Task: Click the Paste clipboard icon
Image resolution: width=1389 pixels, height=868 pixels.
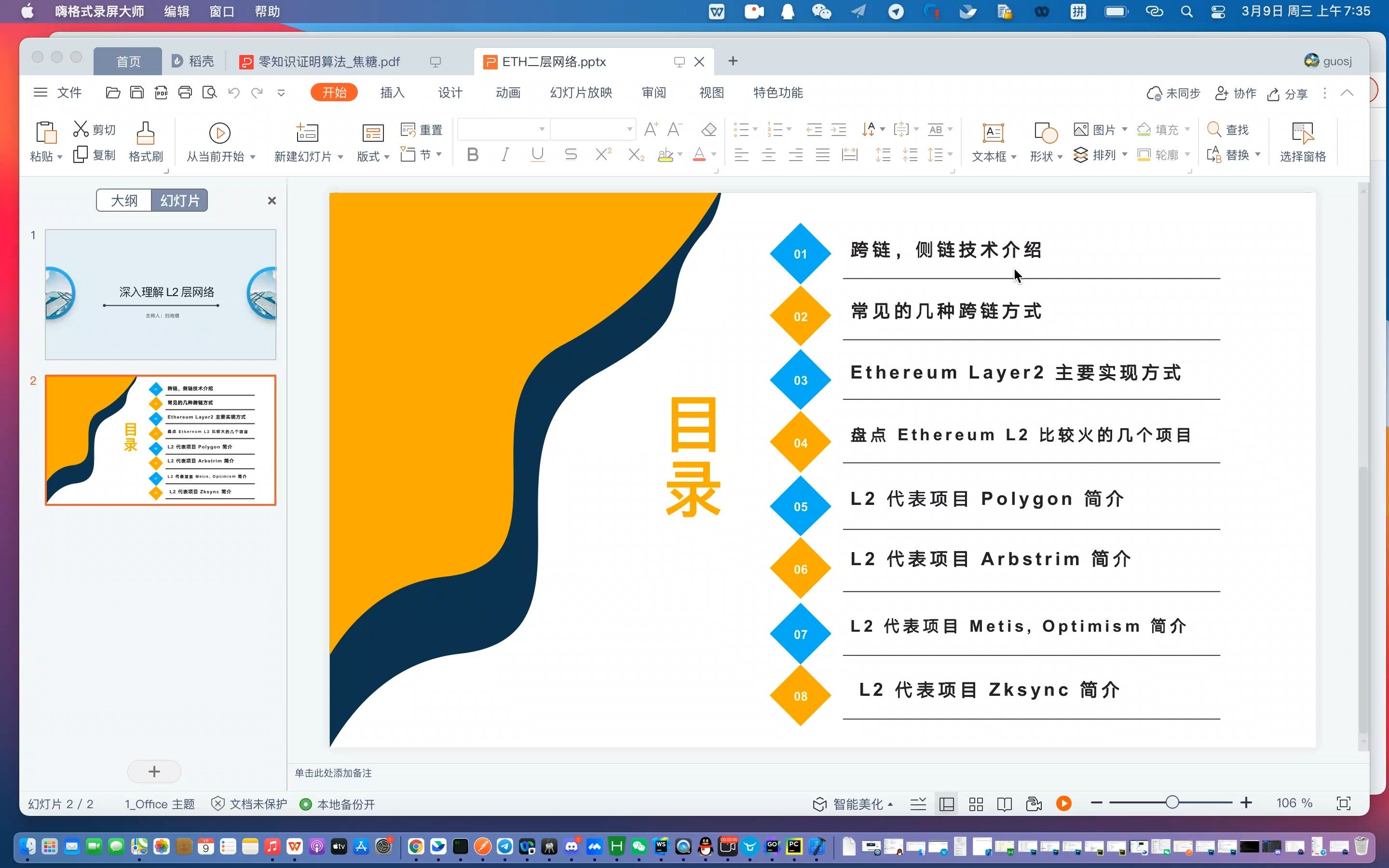Action: [46, 132]
